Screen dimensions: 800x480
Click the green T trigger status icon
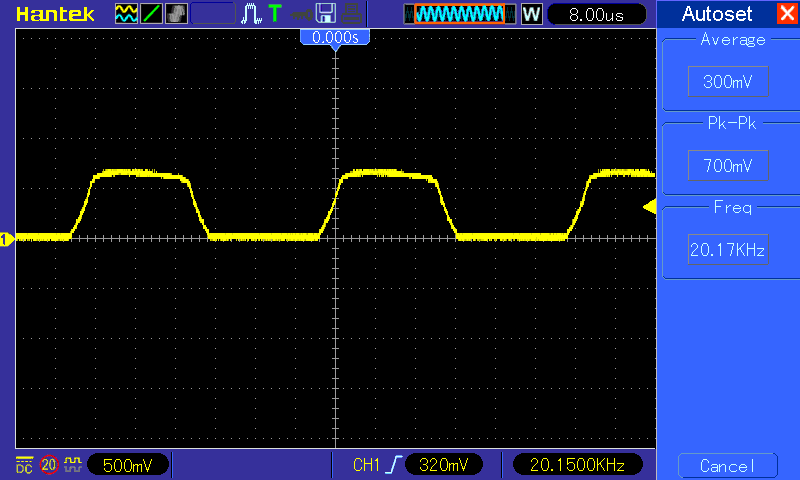tap(275, 14)
